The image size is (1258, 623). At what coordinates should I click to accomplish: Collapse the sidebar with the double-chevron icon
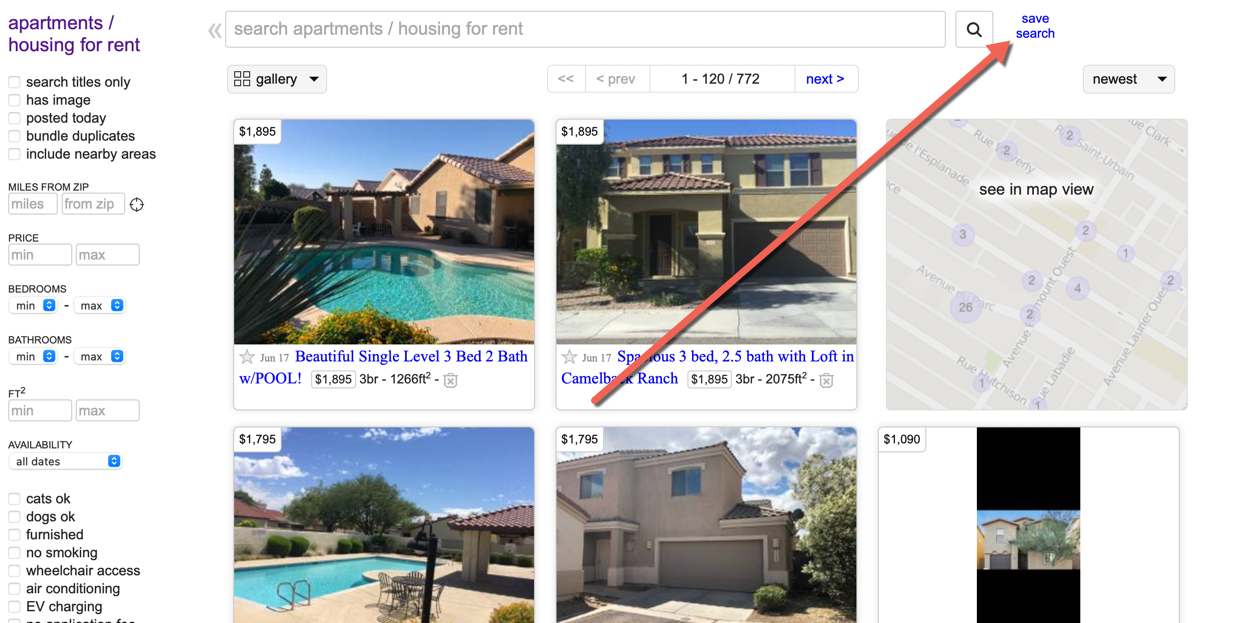(214, 31)
